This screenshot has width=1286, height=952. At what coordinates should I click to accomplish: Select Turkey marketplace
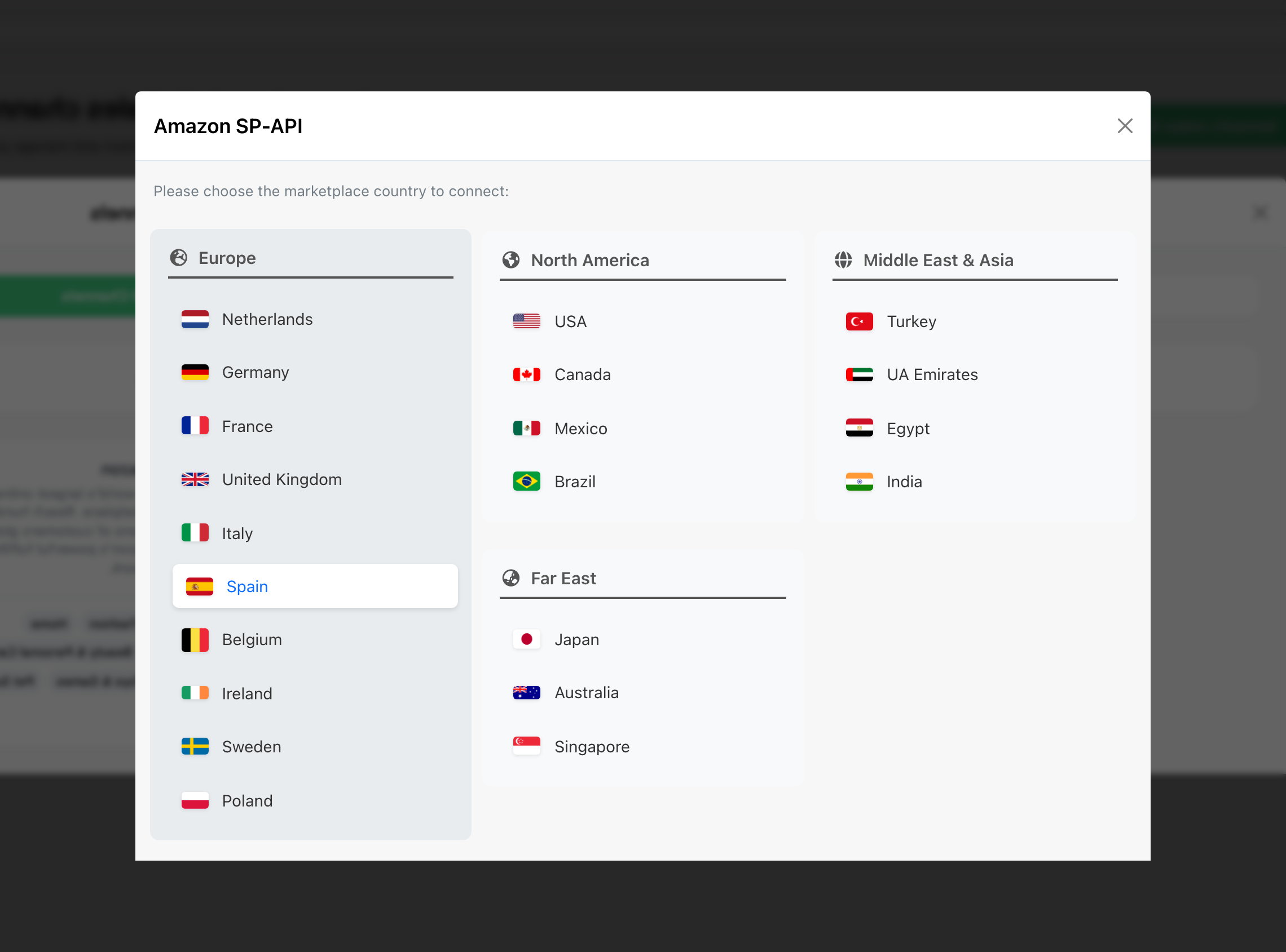(975, 321)
